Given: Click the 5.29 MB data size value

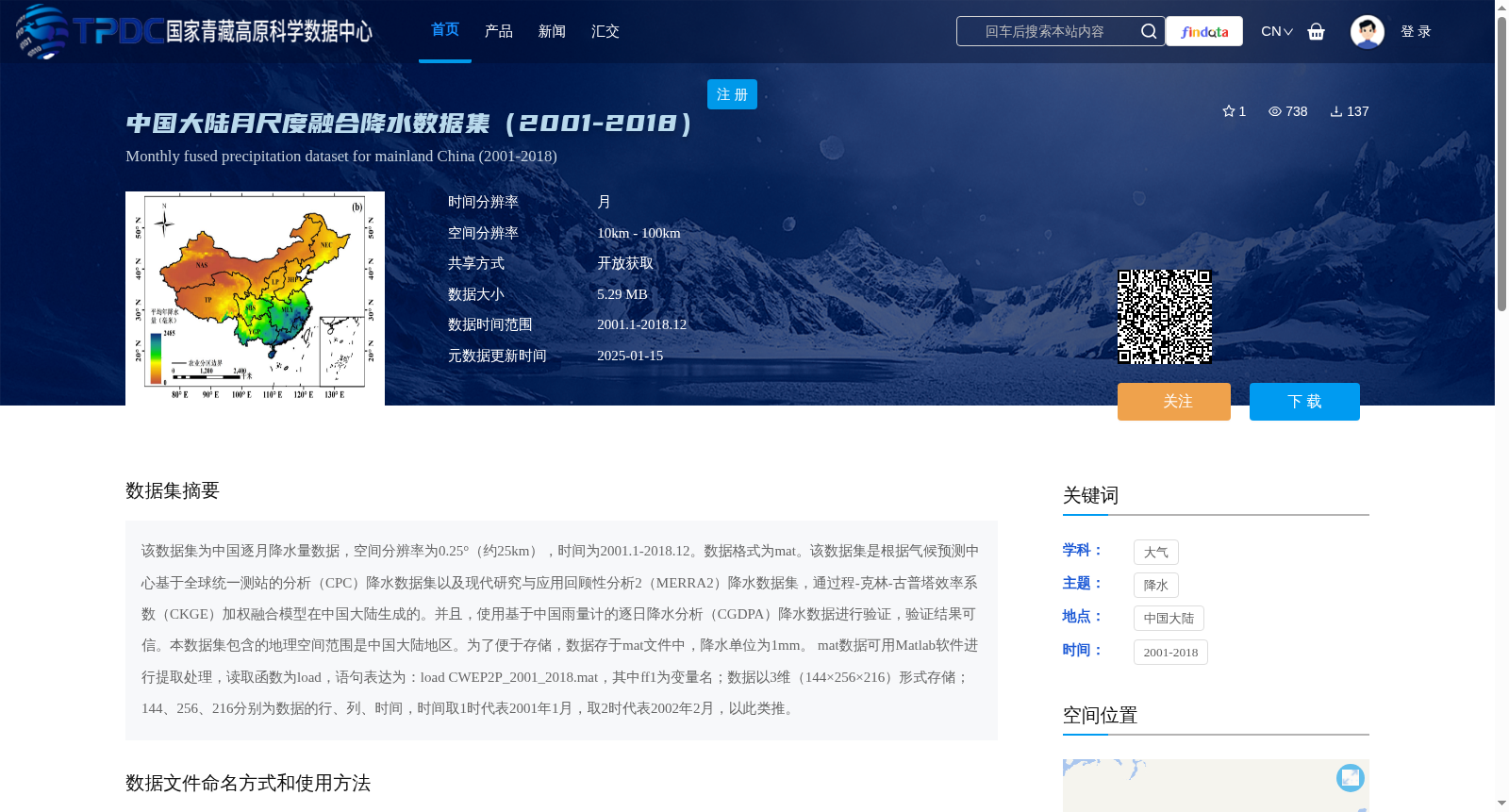Looking at the screenshot, I should point(622,294).
